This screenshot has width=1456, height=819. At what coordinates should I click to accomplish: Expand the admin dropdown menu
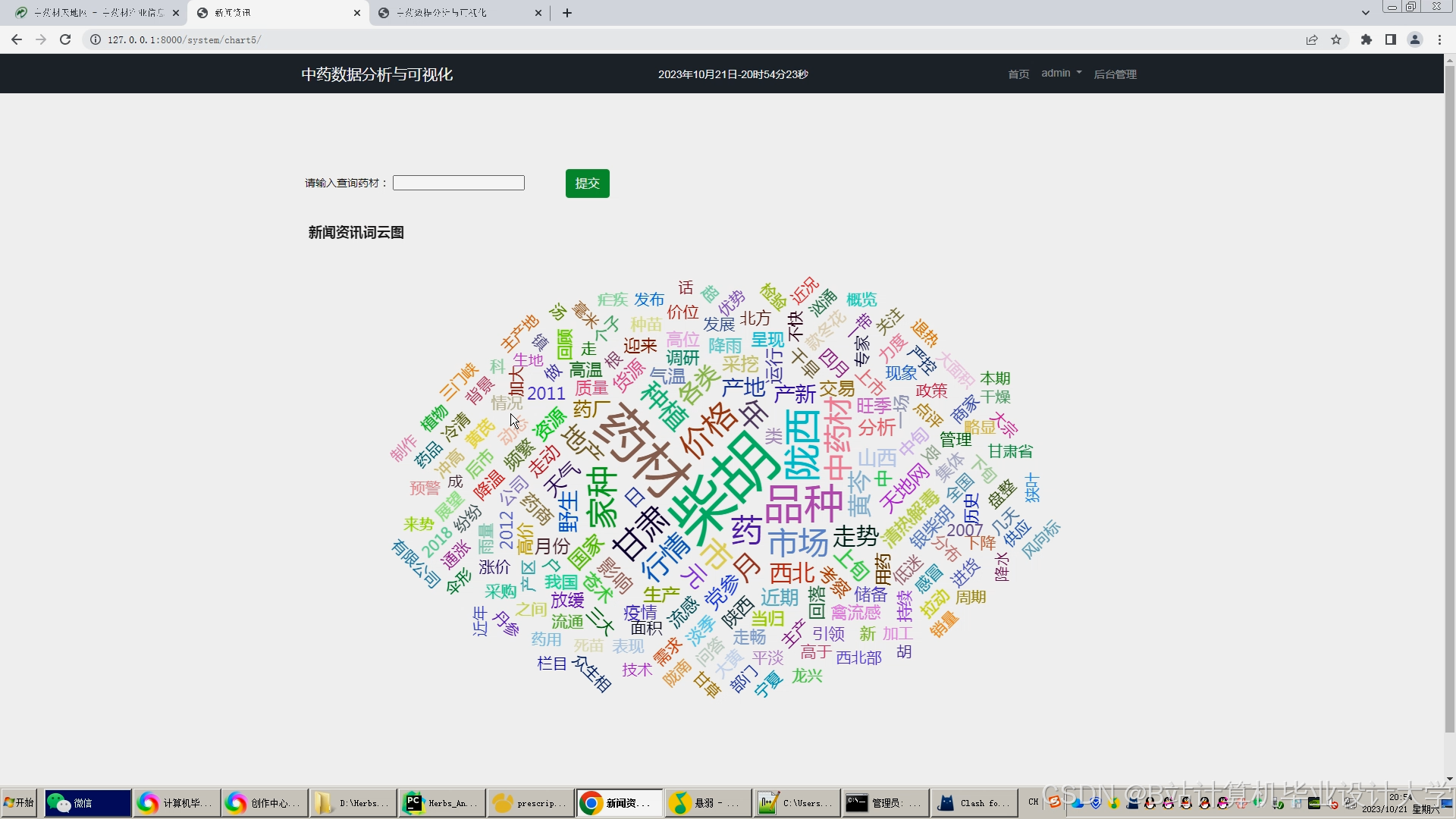pos(1061,74)
